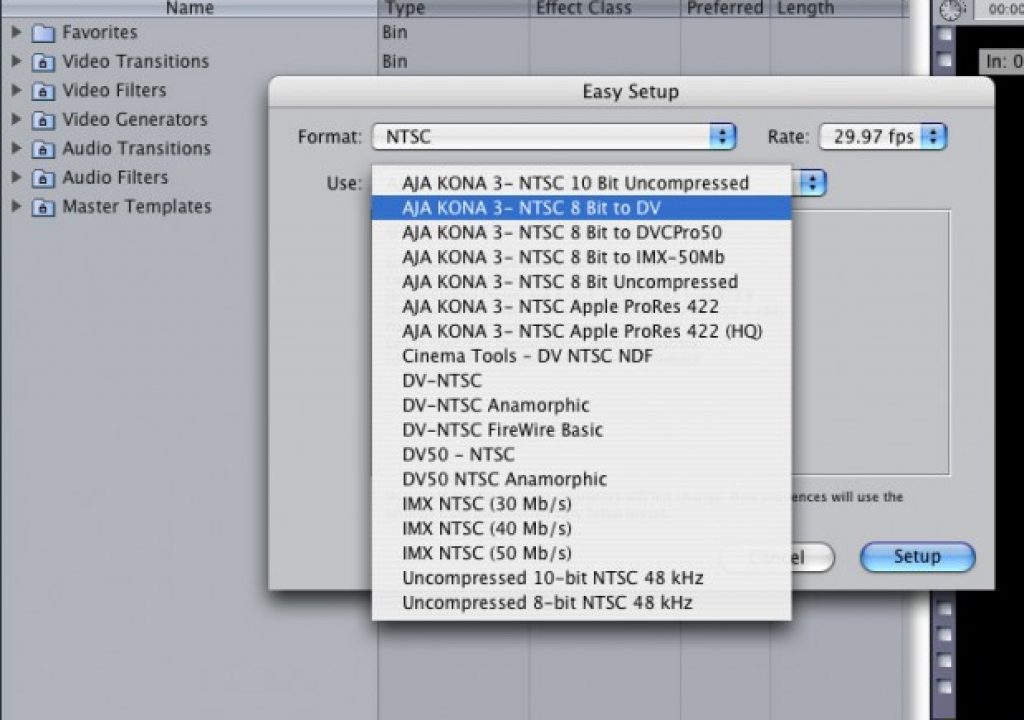Click the Video Transitions locked bin icon
Viewport: 1024px width, 720px height.
click(43, 62)
